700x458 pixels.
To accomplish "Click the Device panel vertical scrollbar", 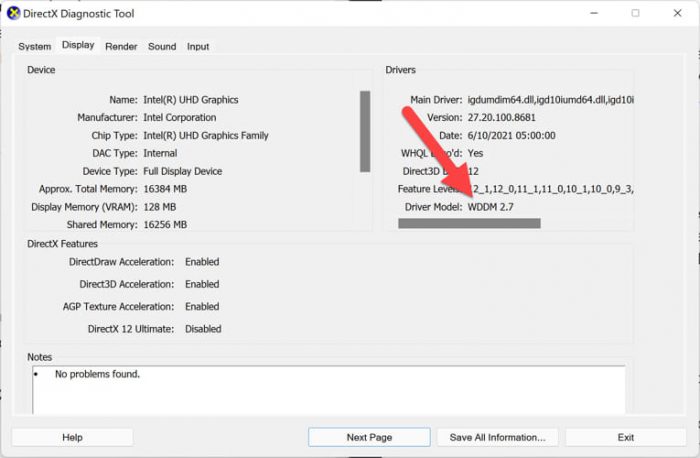I will coord(365,131).
